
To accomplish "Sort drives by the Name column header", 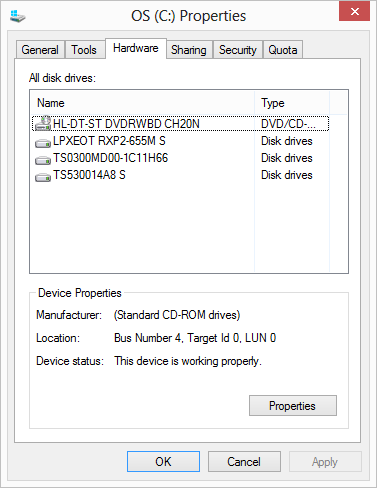I will pyautogui.click(x=142, y=103).
